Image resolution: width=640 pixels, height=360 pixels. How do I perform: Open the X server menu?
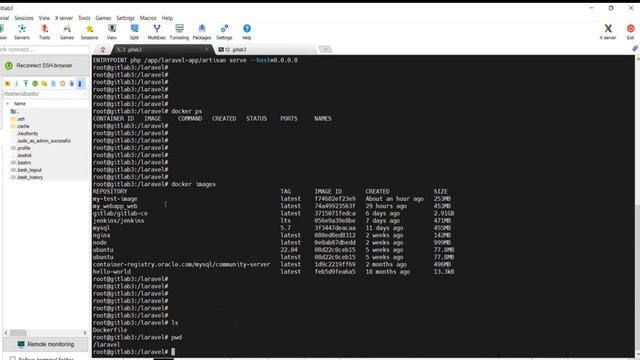pyautogui.click(x=64, y=18)
